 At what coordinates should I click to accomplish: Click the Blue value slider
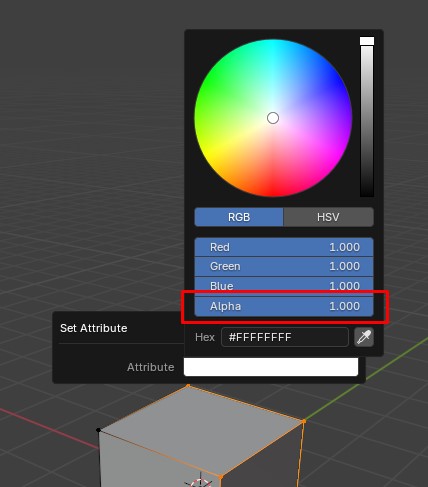[284, 286]
